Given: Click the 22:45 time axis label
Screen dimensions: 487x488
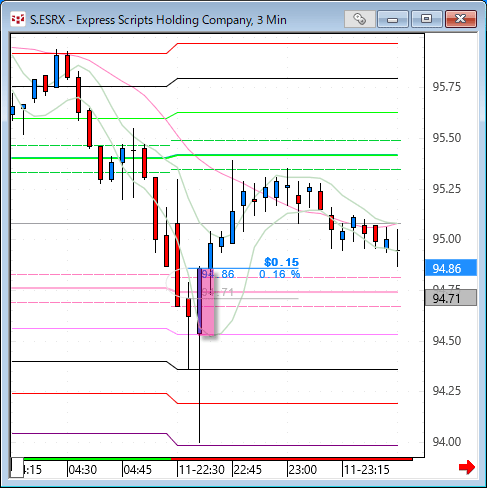Looking at the screenshot, I should 248,470.
